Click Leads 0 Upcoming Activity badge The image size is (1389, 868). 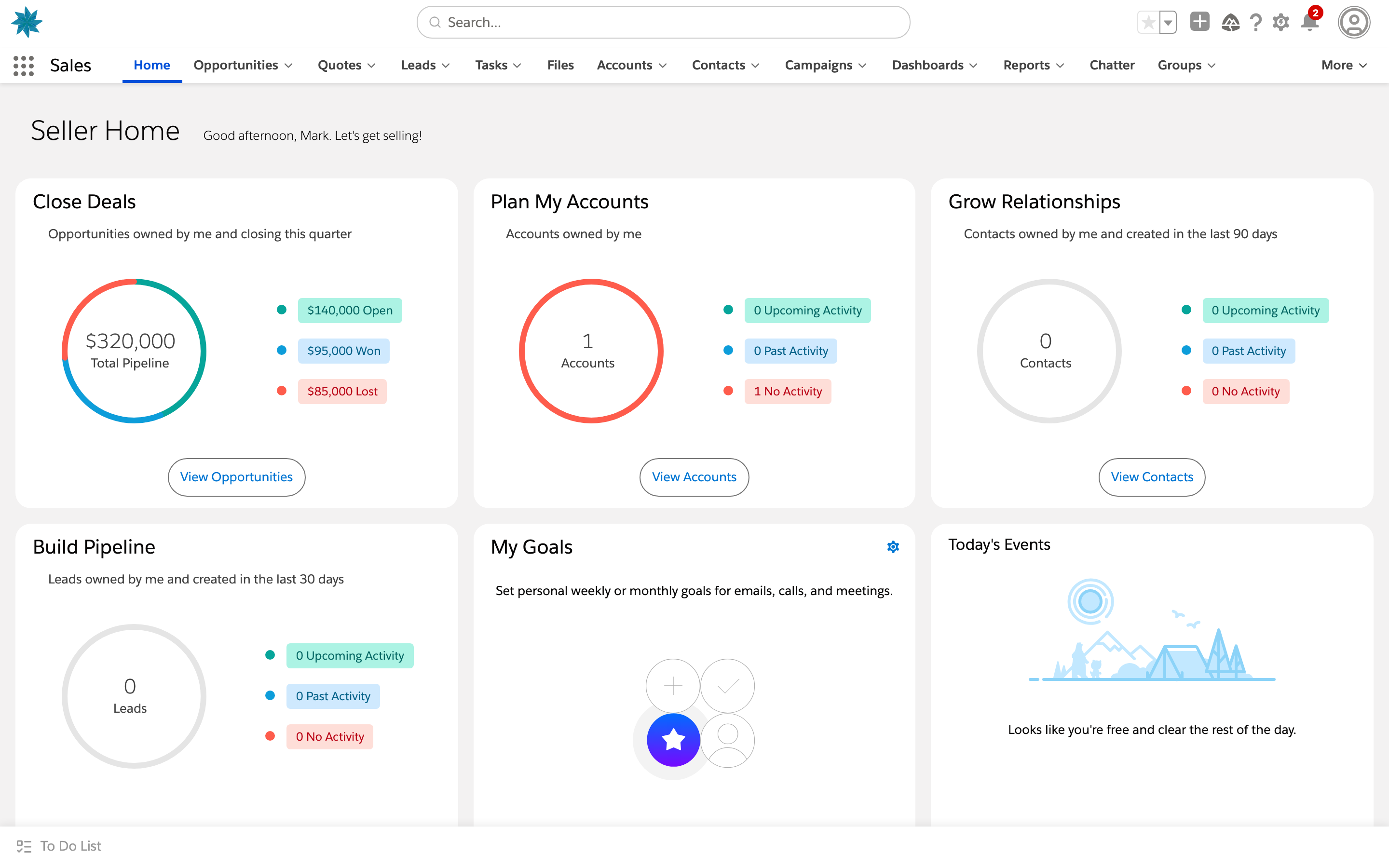[350, 656]
